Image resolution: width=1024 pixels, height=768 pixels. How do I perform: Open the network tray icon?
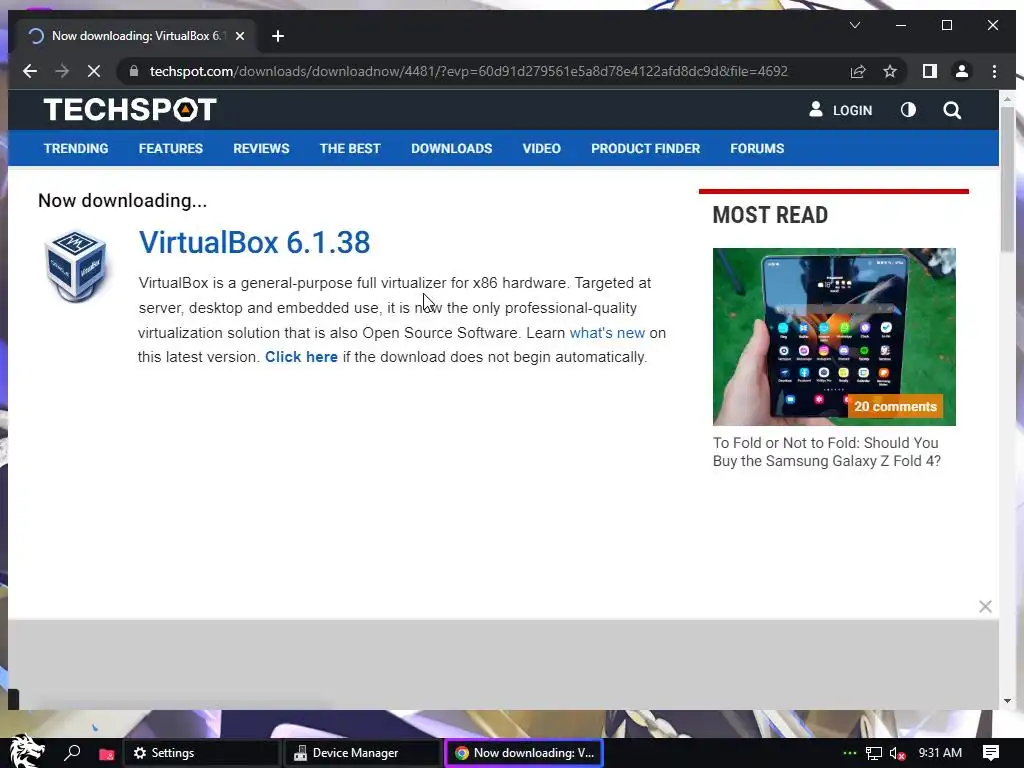coord(873,753)
